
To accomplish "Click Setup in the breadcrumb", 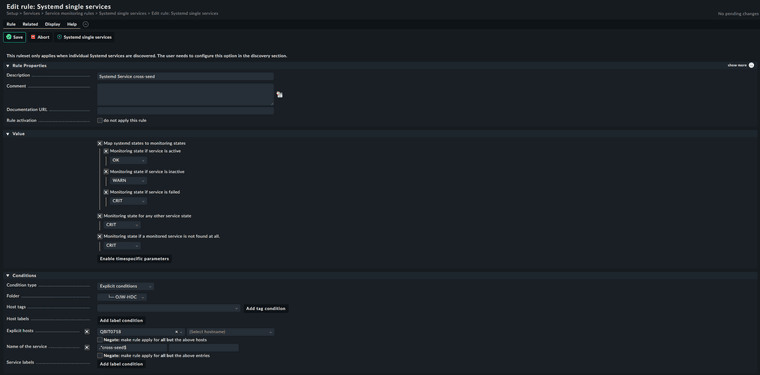I will pos(12,14).
